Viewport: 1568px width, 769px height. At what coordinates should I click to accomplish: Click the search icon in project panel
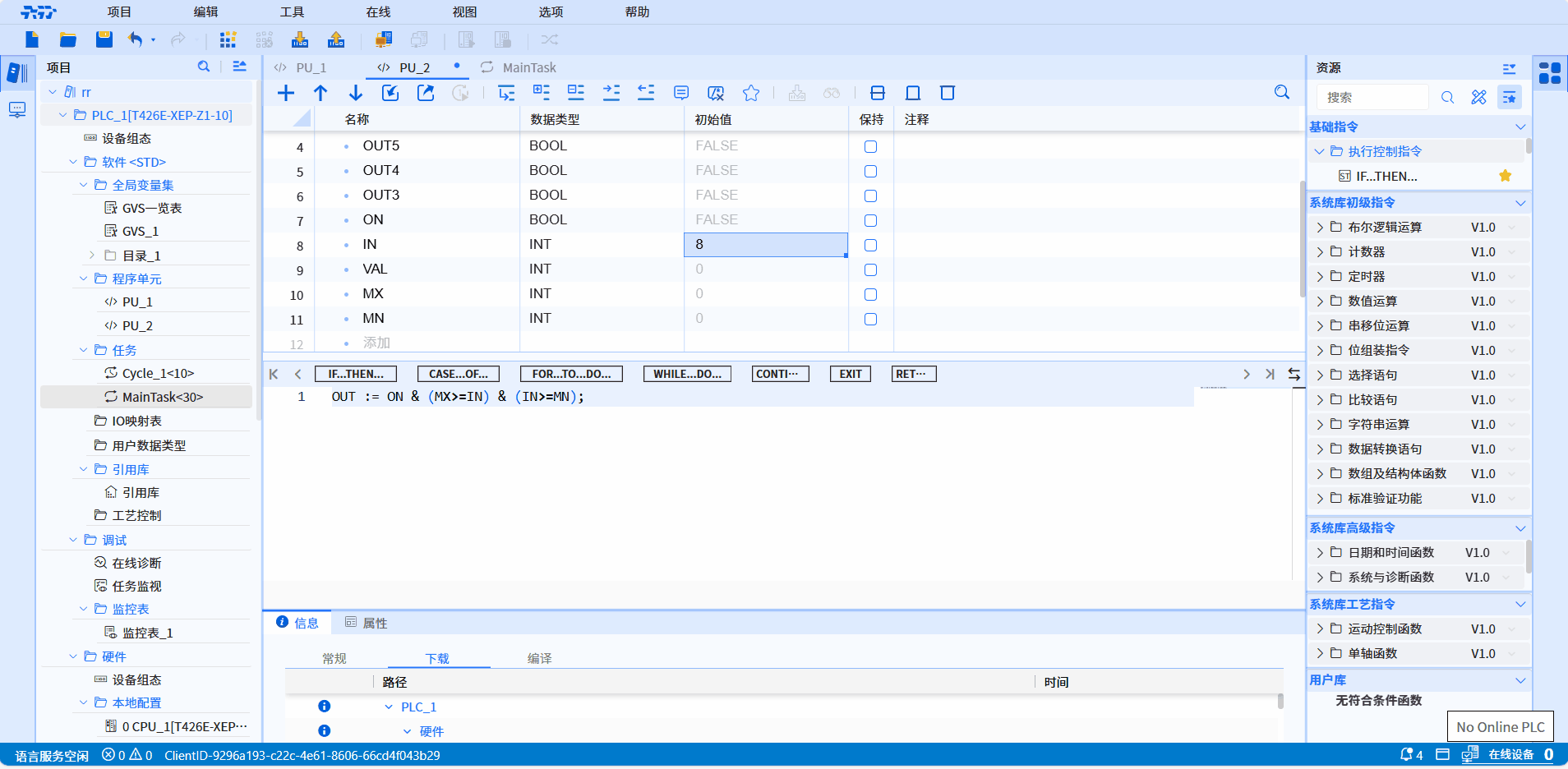tap(204, 67)
